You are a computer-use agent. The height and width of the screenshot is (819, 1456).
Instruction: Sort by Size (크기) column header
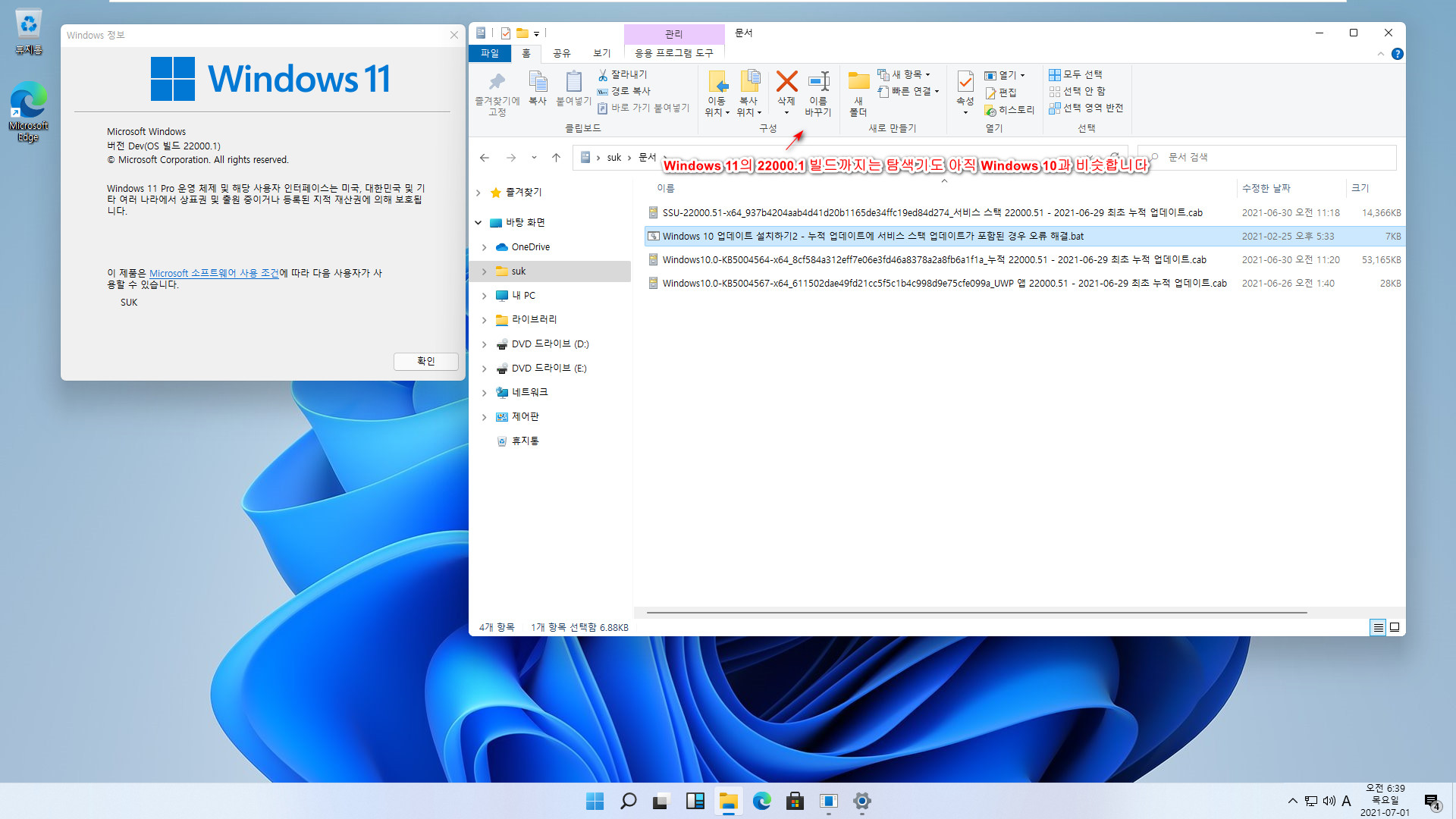click(x=1375, y=188)
